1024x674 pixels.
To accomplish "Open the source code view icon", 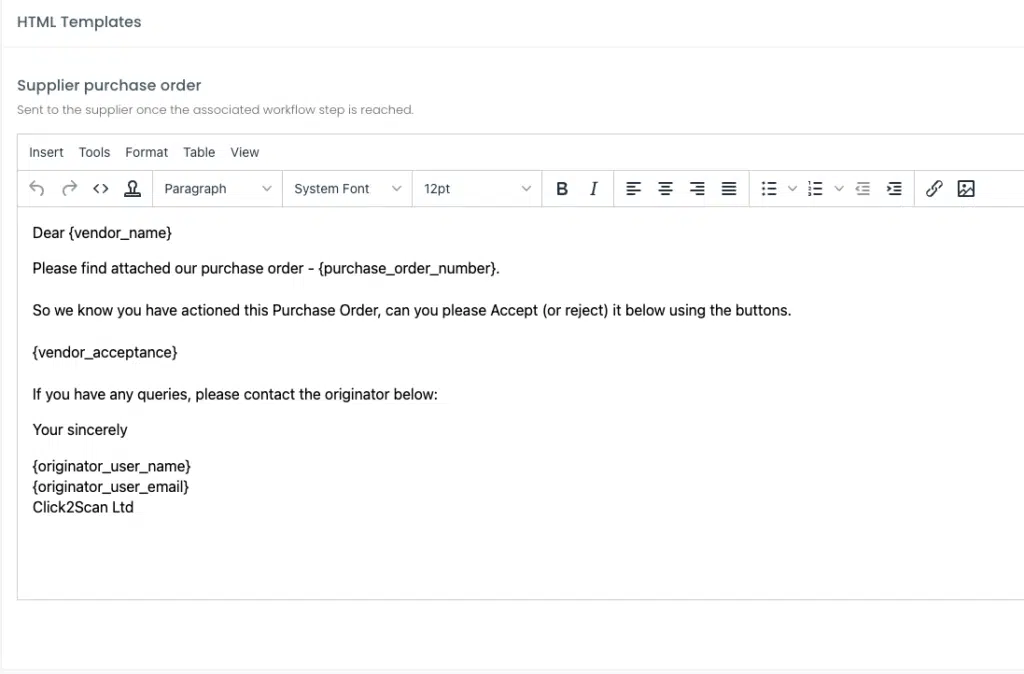I will pyautogui.click(x=101, y=189).
